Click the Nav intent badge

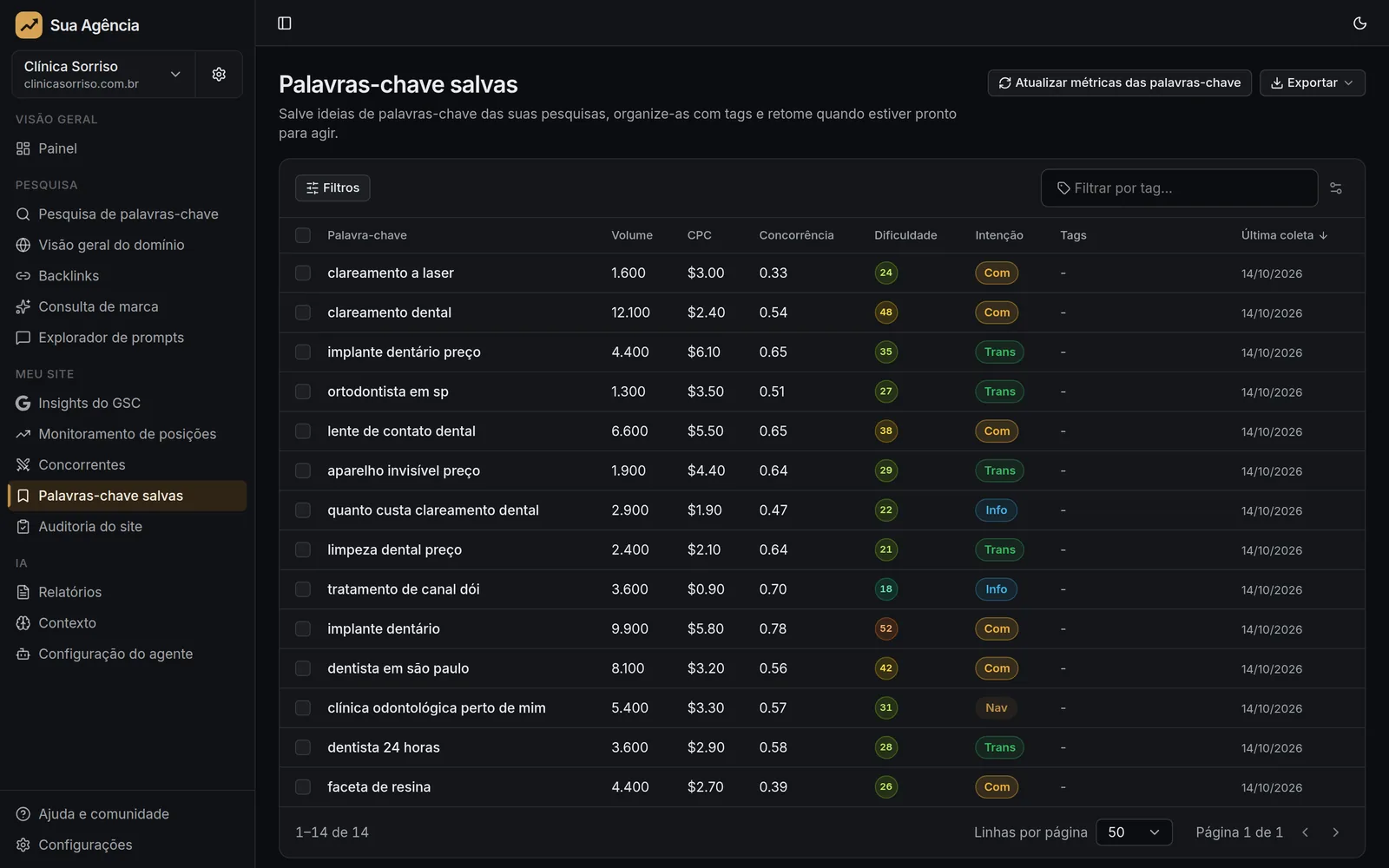pyautogui.click(x=997, y=707)
